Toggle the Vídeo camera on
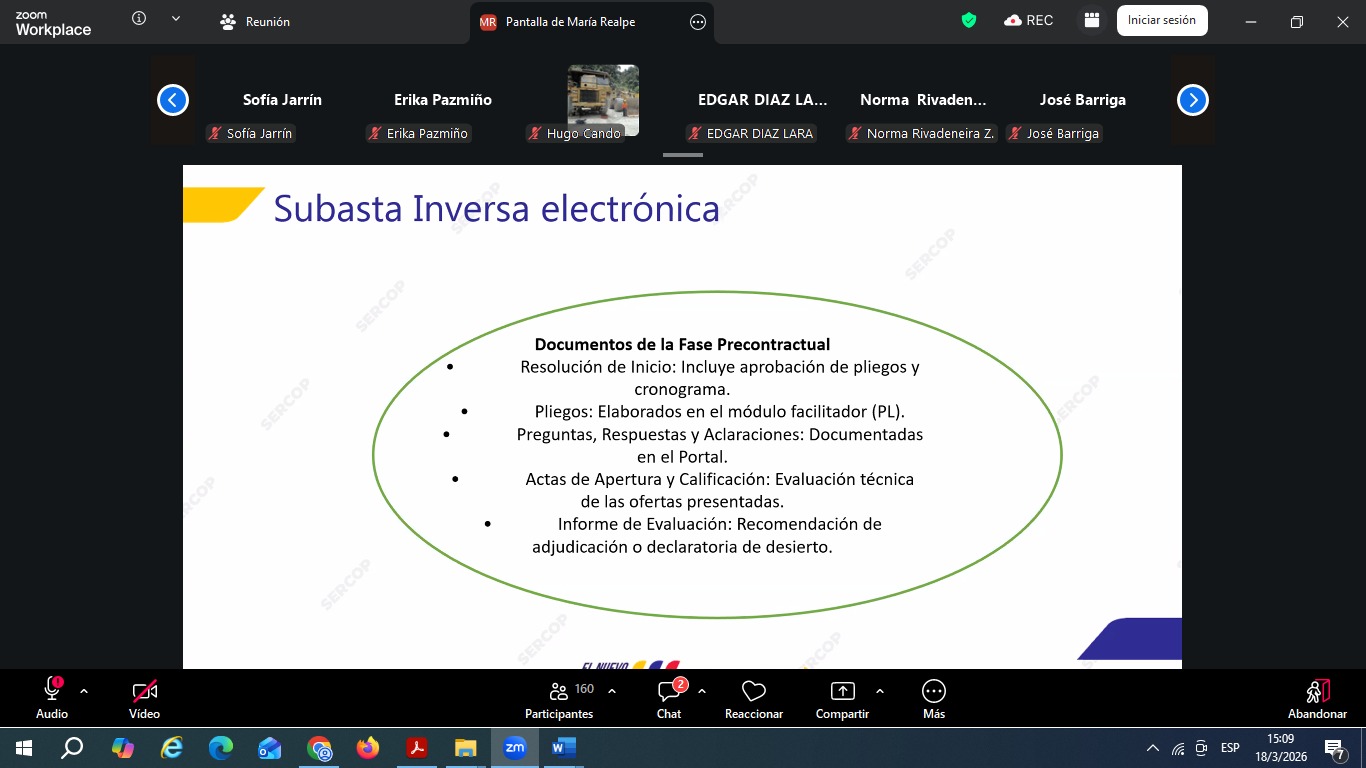 144,698
